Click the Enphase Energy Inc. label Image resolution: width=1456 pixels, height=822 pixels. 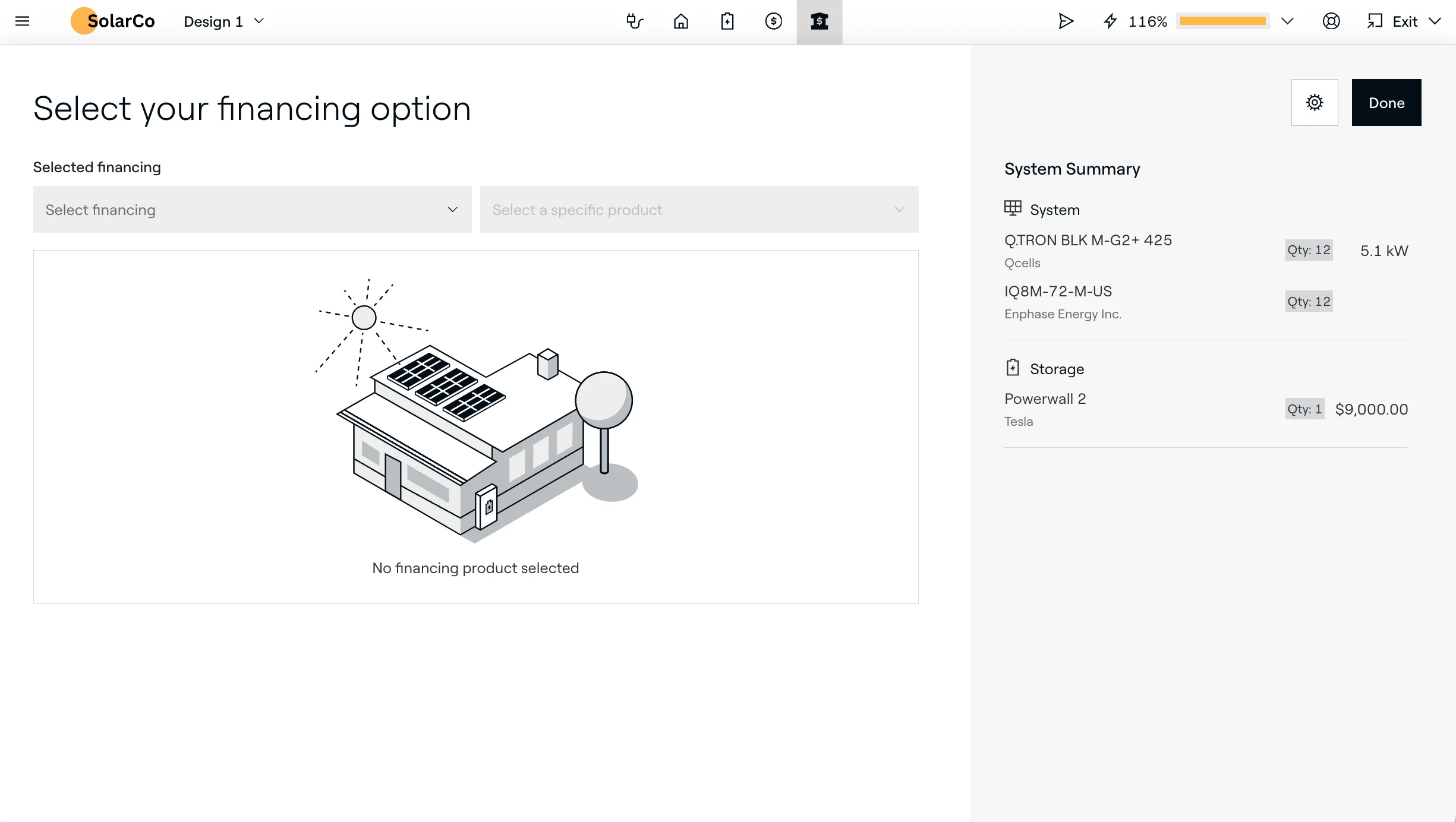click(1063, 314)
